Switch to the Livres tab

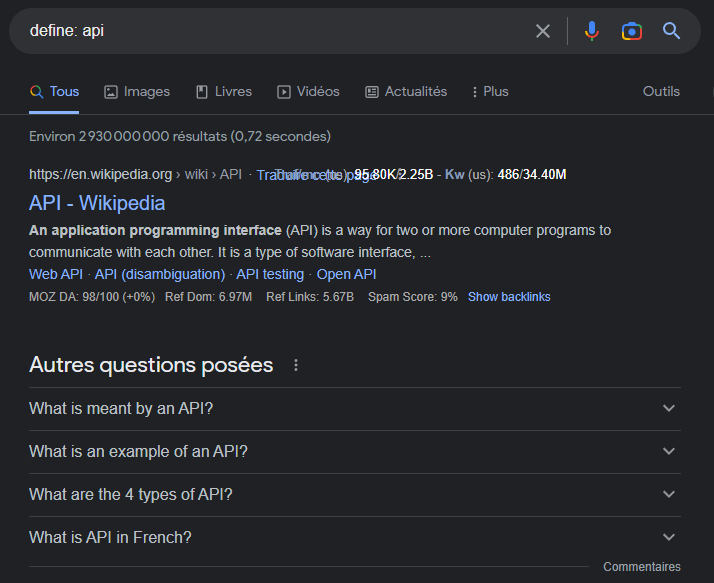pyautogui.click(x=224, y=92)
